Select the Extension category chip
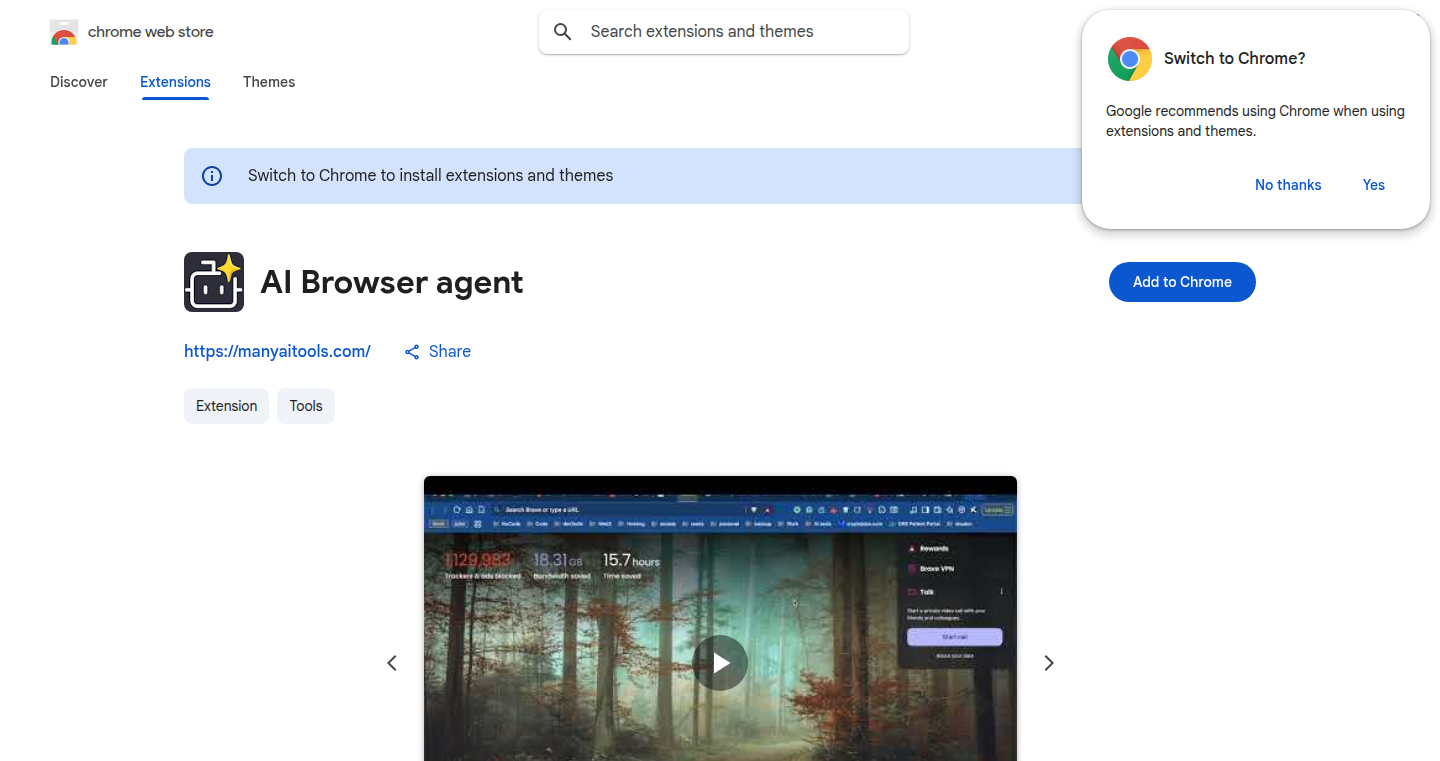 click(226, 406)
